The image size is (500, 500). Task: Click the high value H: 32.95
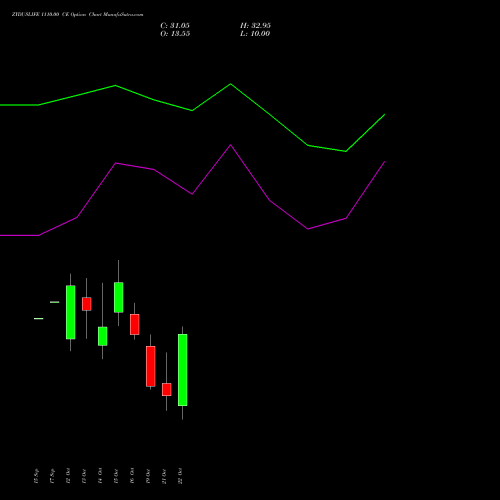coord(255,26)
